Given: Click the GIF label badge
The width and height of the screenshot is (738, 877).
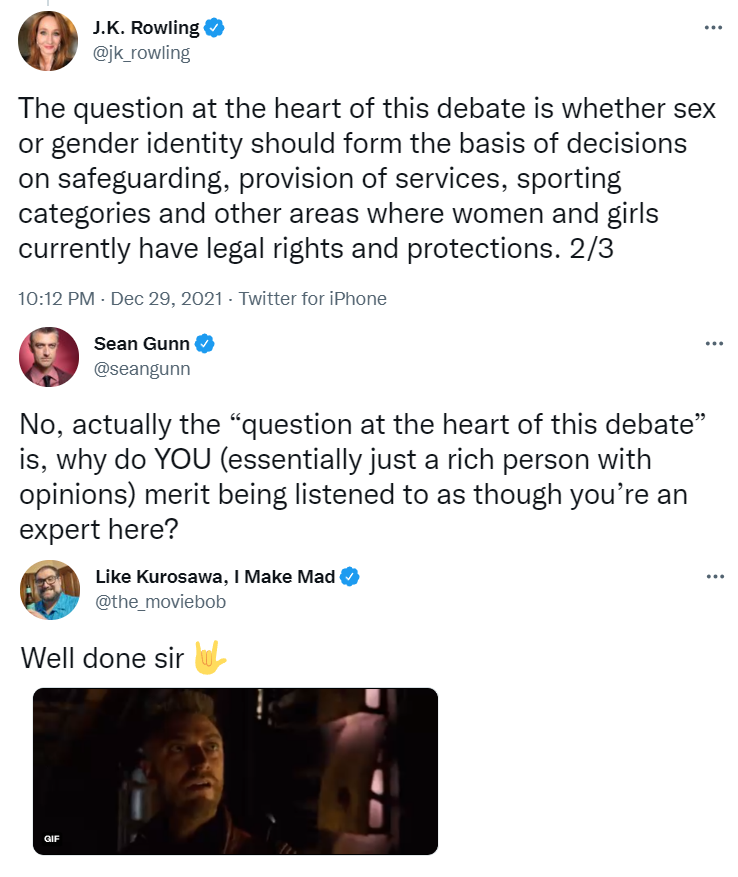Looking at the screenshot, I should pyautogui.click(x=51, y=838).
